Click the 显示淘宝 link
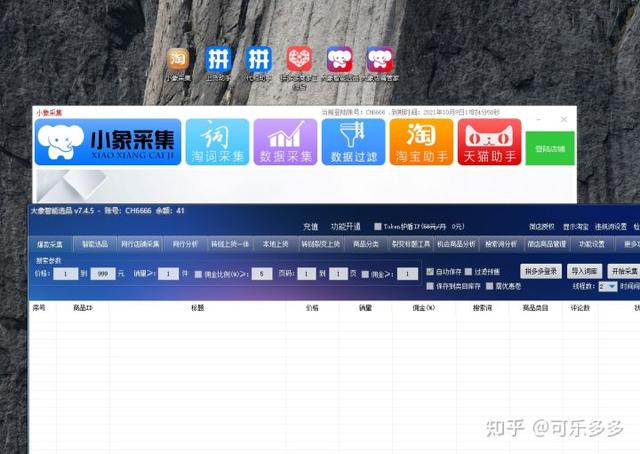 (576, 227)
